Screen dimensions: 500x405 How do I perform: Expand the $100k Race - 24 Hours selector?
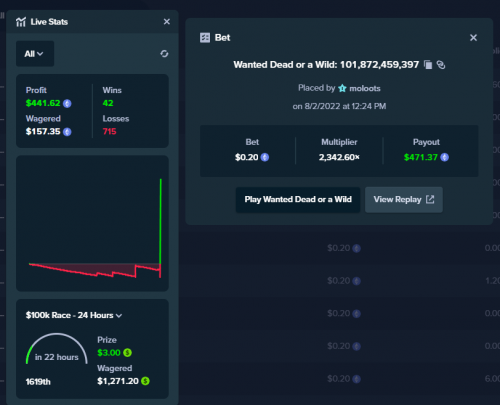tap(74, 315)
